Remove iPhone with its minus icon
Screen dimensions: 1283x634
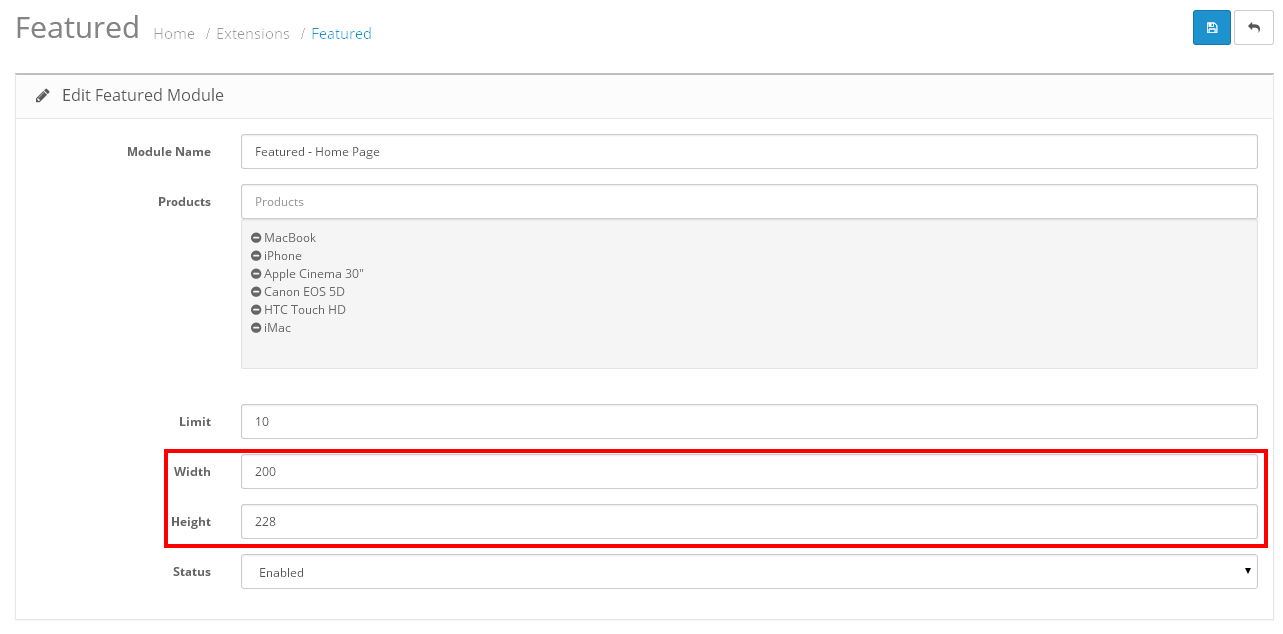pos(256,256)
